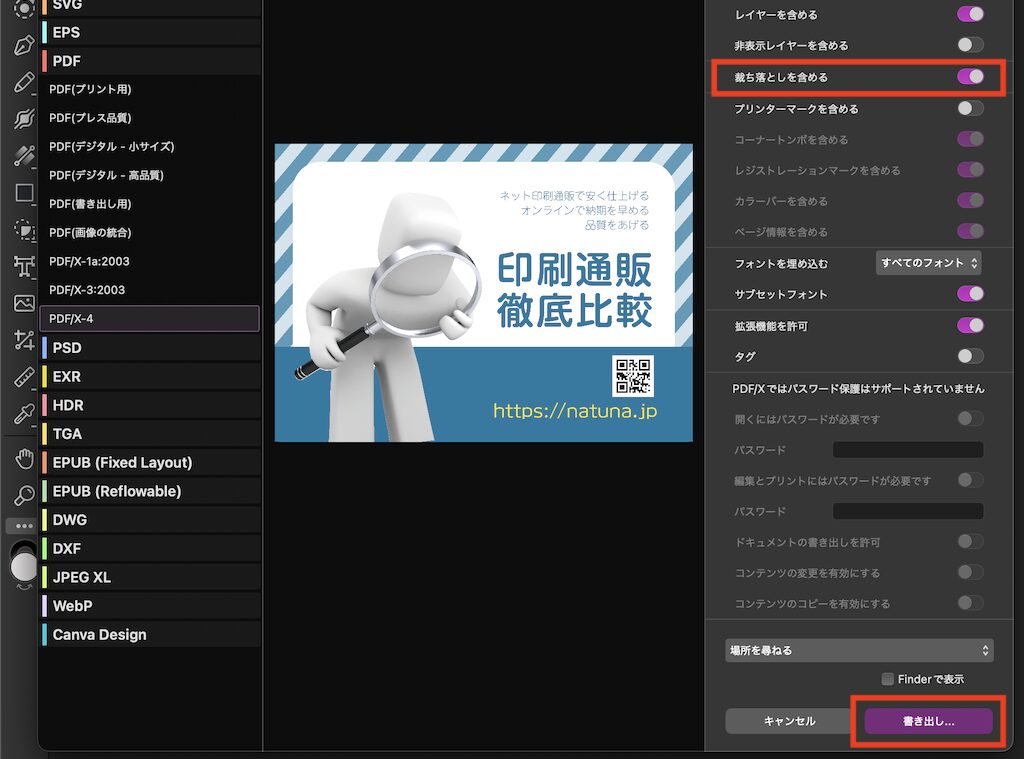Open the 場所を尋ねる dropdown
The image size is (1024, 759).
[x=859, y=650]
